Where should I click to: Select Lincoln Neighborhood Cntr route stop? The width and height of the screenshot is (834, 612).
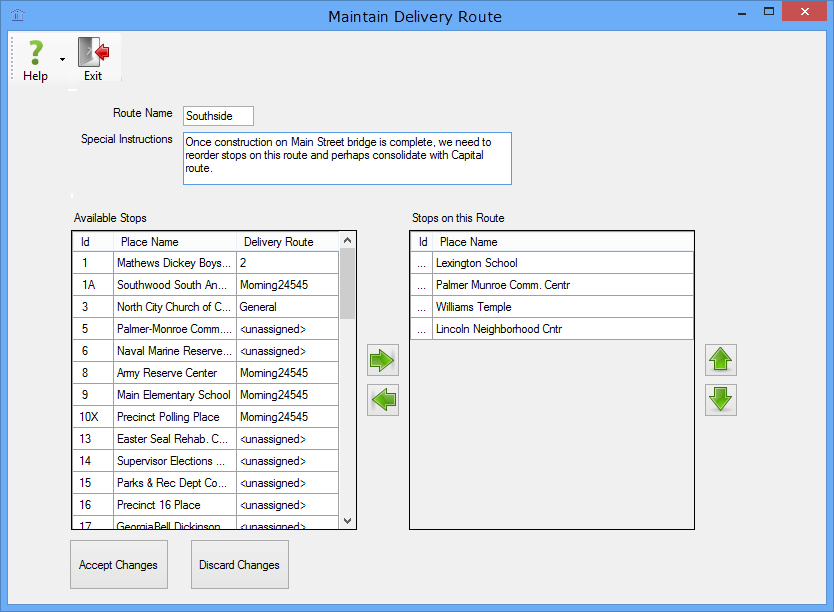[552, 329]
